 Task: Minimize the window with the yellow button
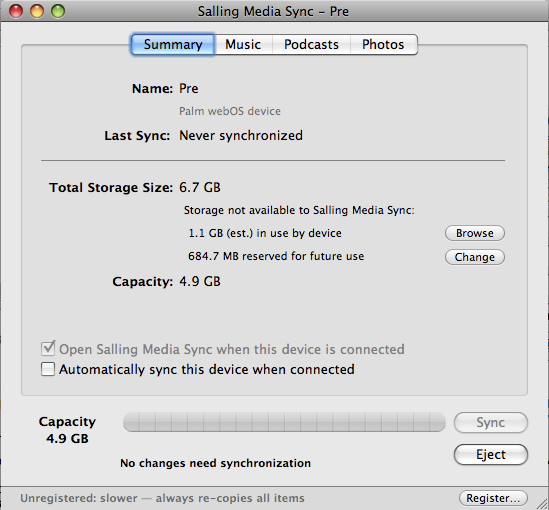(x=37, y=11)
